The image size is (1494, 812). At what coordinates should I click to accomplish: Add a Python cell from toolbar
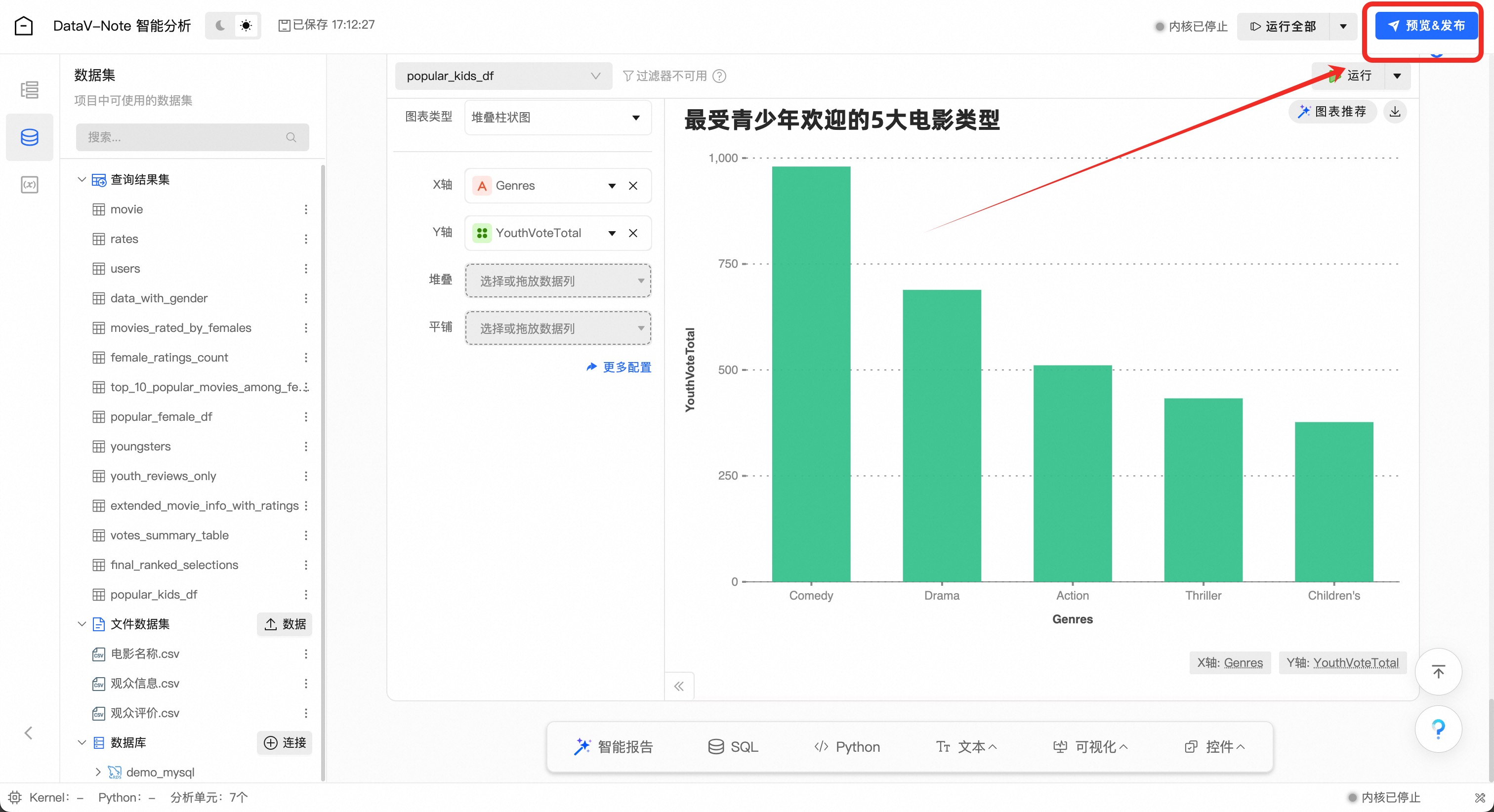click(847, 747)
